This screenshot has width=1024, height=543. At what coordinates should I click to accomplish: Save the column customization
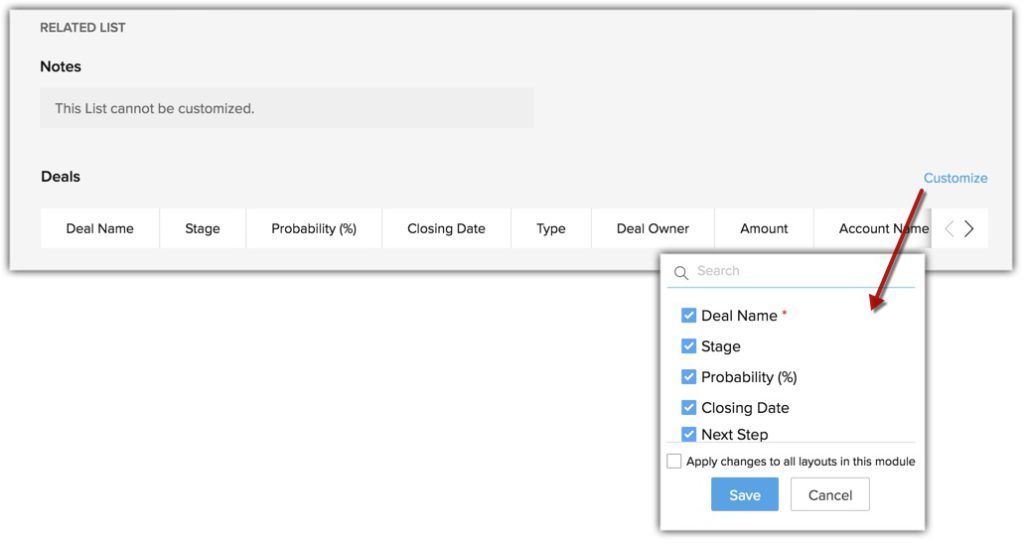pyautogui.click(x=744, y=495)
